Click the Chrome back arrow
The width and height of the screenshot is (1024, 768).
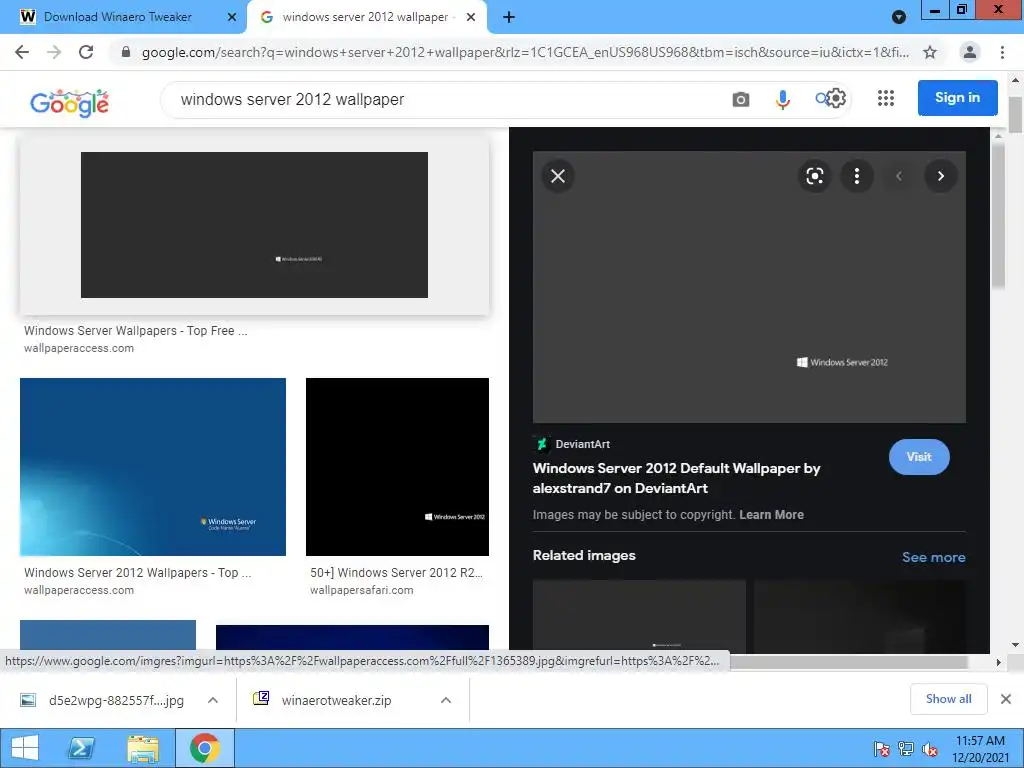[x=22, y=52]
